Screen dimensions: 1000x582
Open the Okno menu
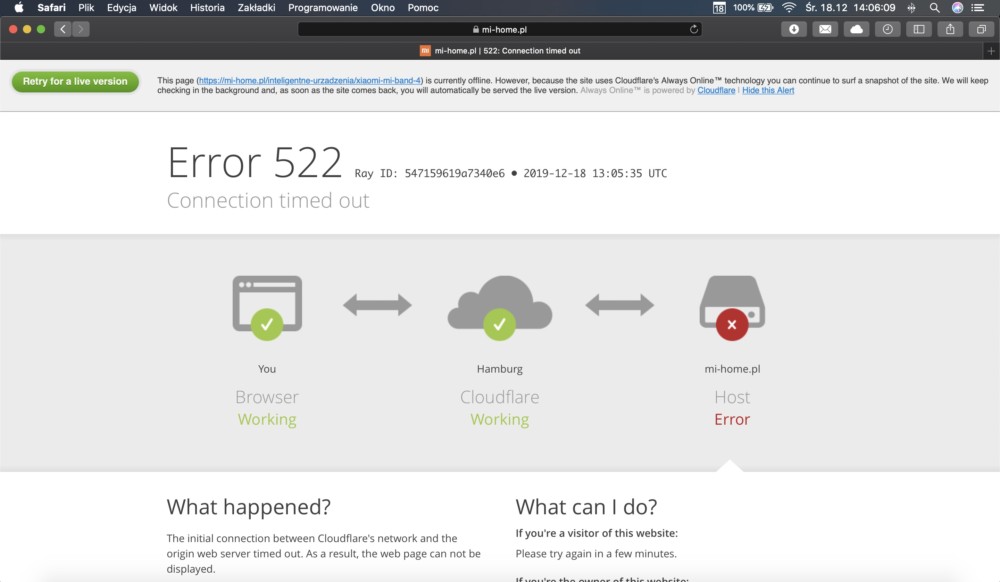[383, 8]
